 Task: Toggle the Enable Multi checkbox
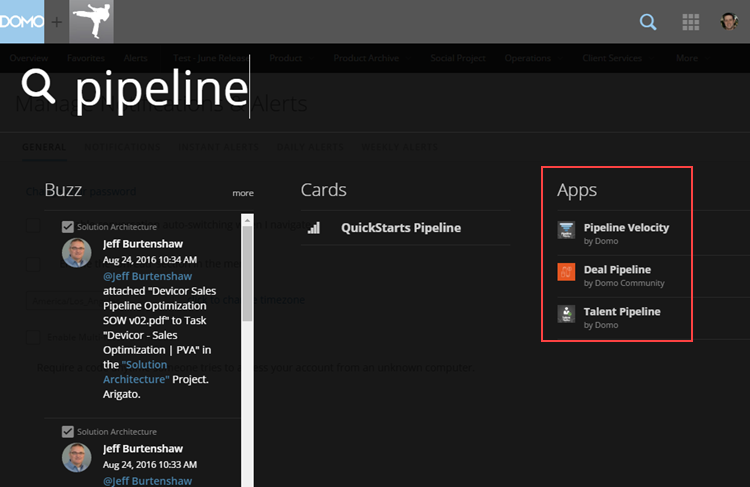pos(33,337)
